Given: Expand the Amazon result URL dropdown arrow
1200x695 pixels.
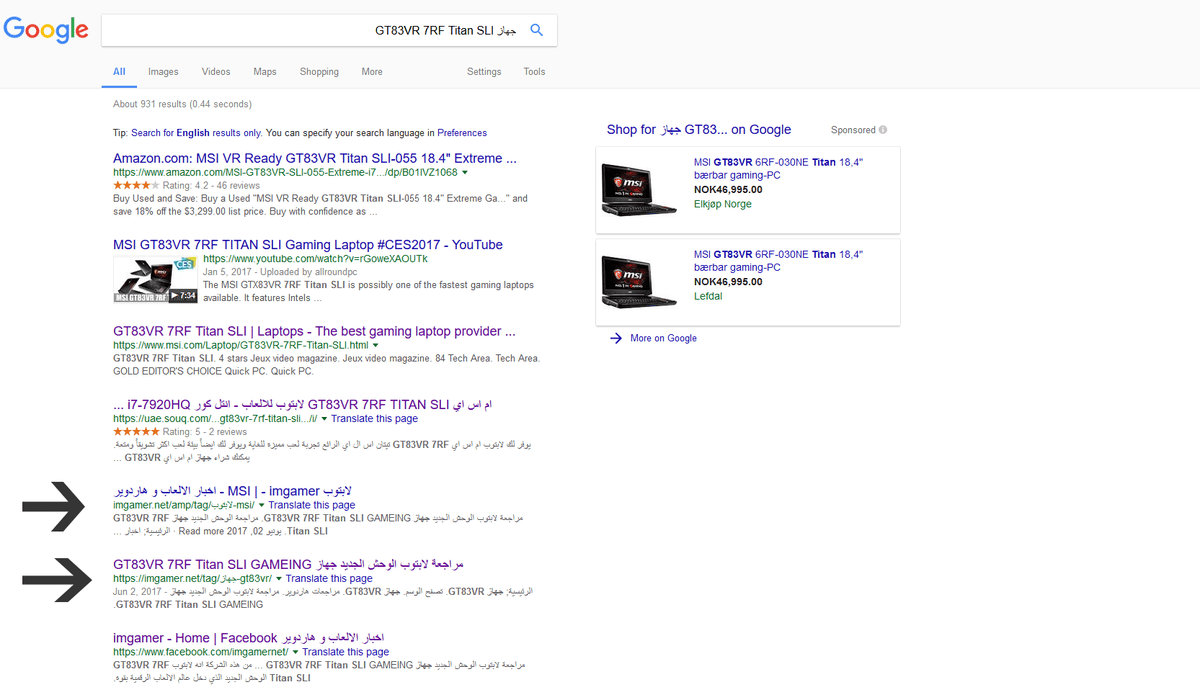Looking at the screenshot, I should pyautogui.click(x=464, y=173).
